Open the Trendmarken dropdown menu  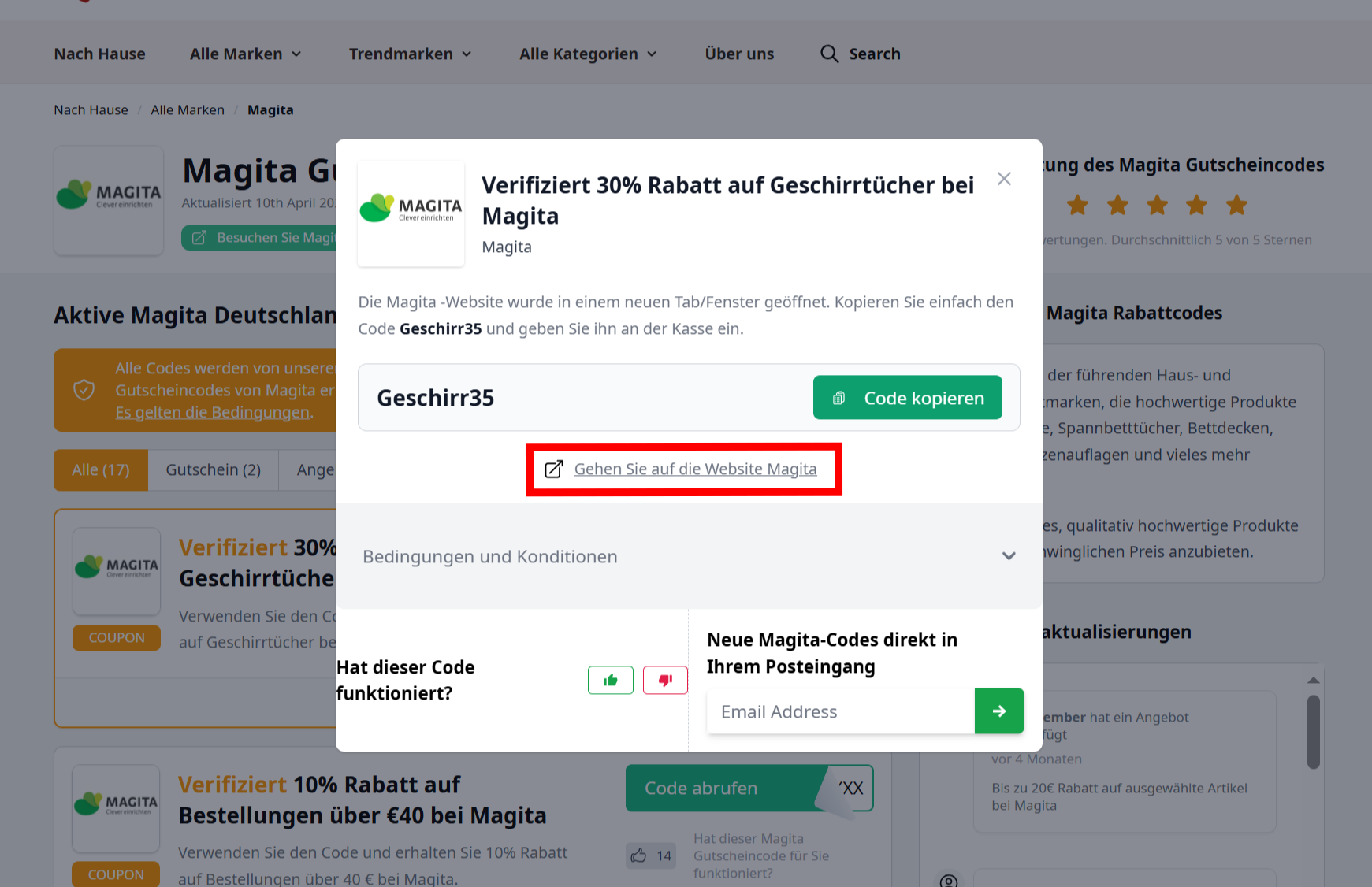410,54
